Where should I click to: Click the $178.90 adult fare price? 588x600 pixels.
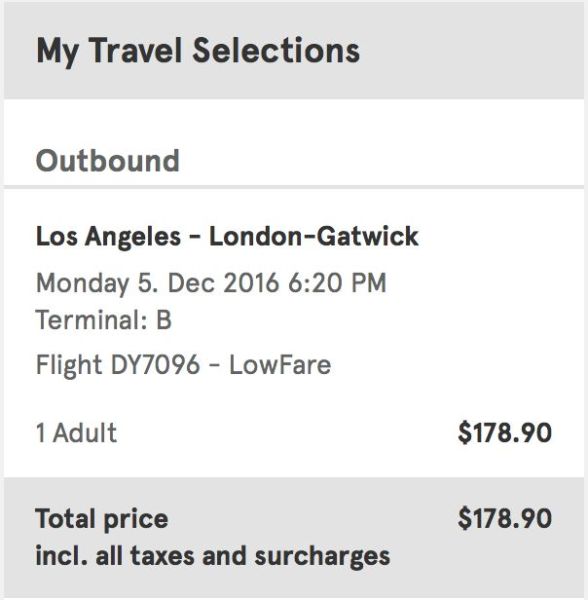505,433
